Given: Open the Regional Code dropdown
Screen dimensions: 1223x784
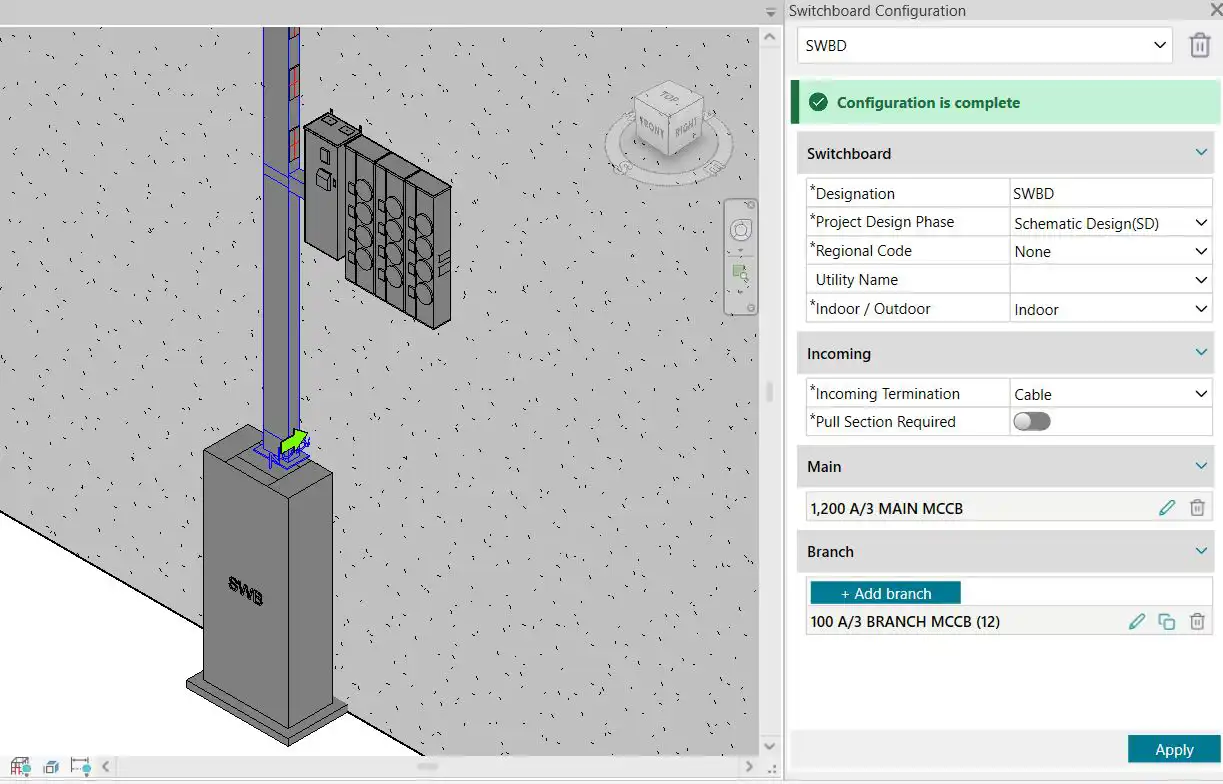Looking at the screenshot, I should pos(1199,251).
